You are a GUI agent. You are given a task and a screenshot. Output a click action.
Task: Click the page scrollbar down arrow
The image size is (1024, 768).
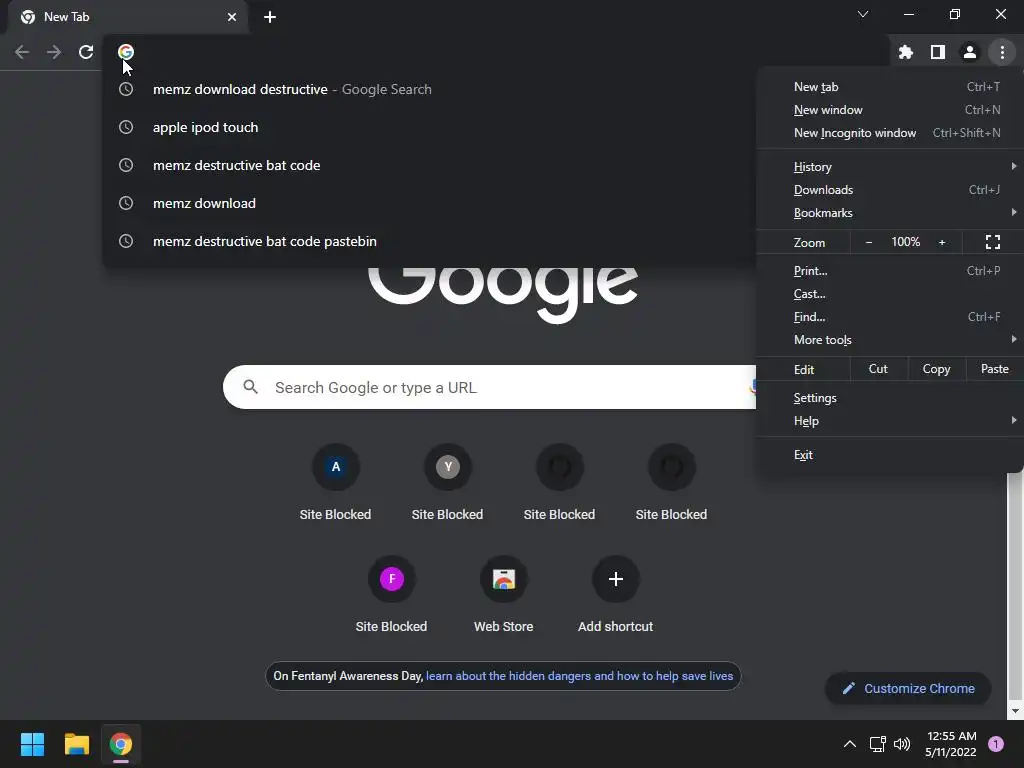1014,711
